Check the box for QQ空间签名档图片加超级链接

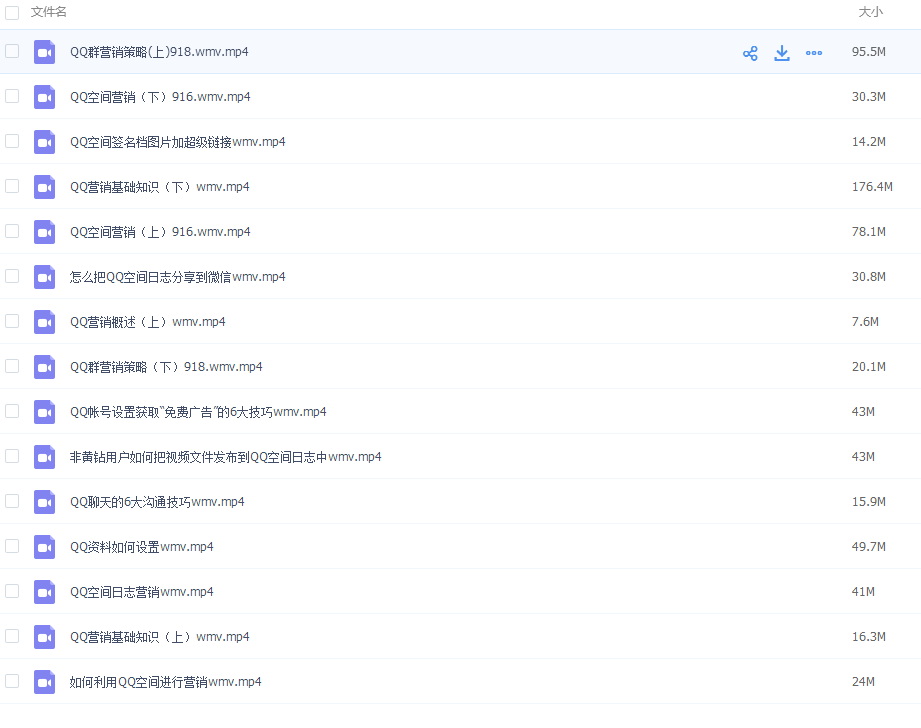(x=12, y=141)
